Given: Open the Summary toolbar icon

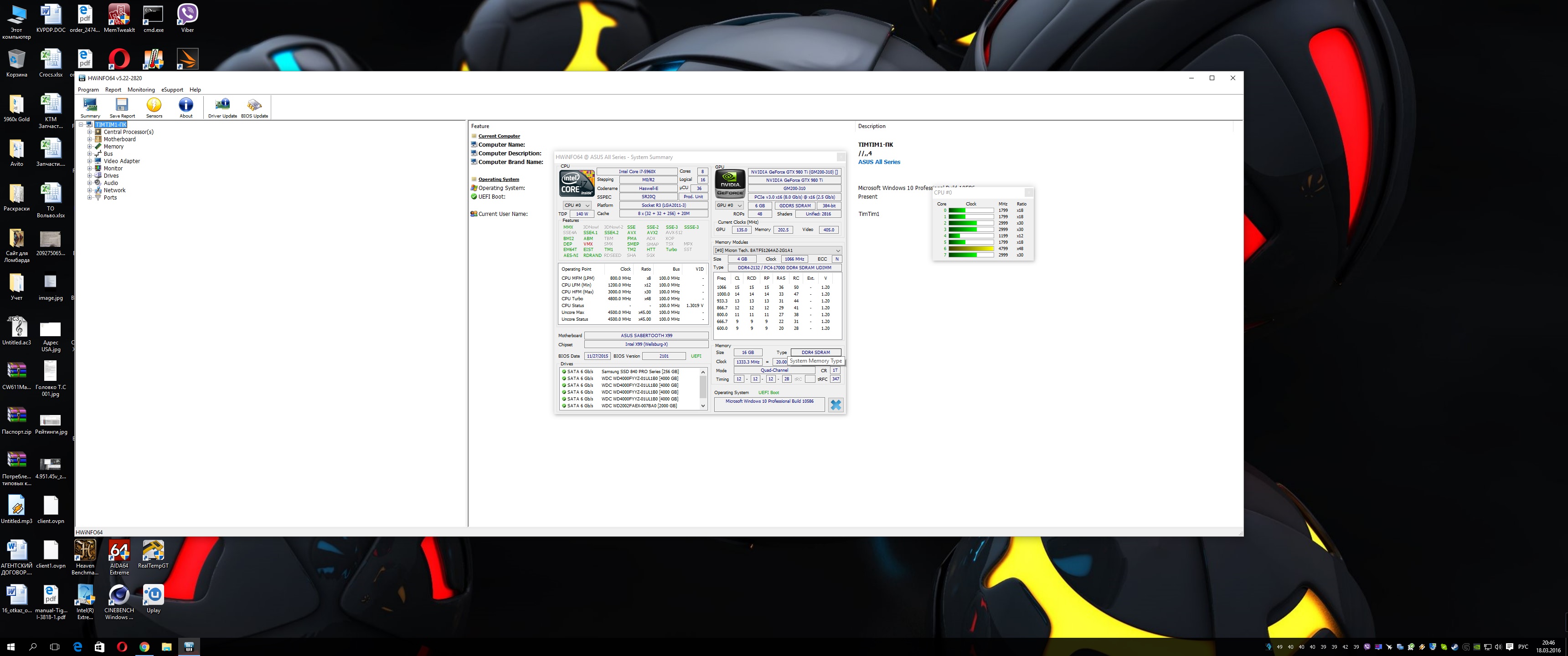Looking at the screenshot, I should click(90, 105).
